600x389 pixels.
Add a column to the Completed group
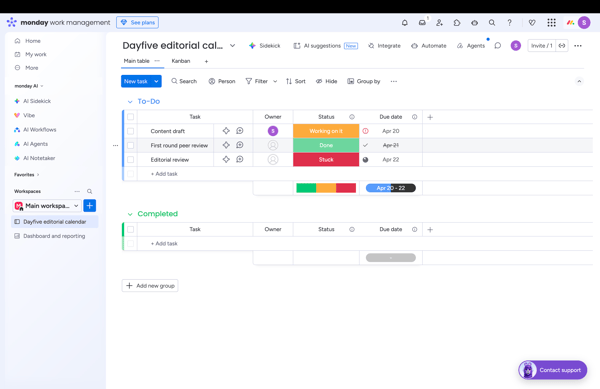click(430, 229)
